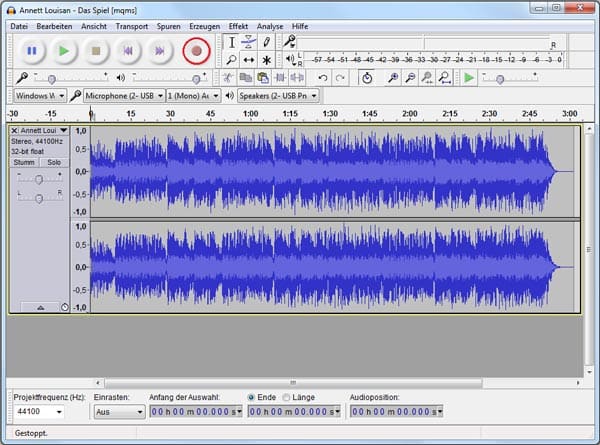Image resolution: width=600 pixels, height=445 pixels.
Task: Click the Pause transport button
Action: (x=31, y=50)
